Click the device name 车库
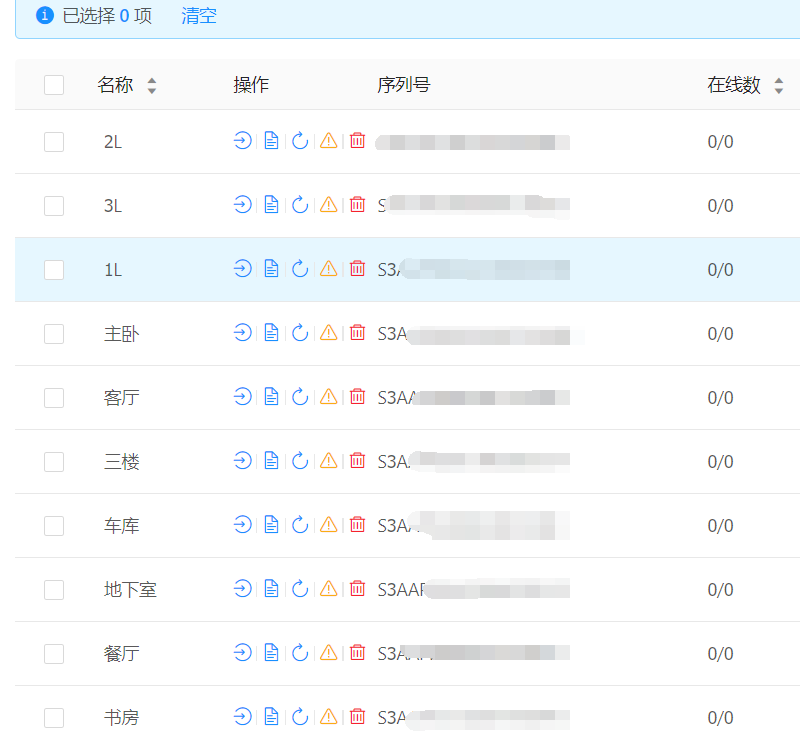Screen dimensions: 800x740 [x=121, y=526]
